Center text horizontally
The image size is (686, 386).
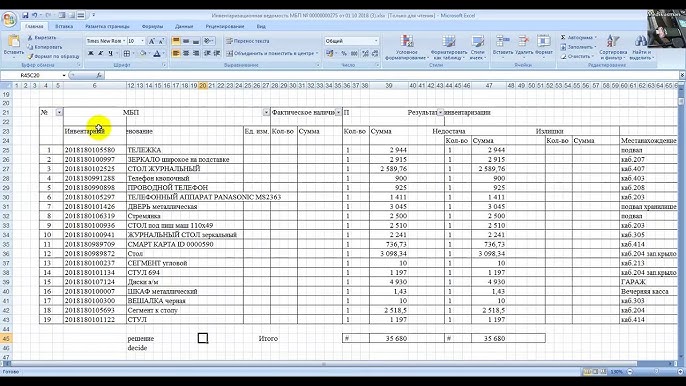click(x=186, y=53)
